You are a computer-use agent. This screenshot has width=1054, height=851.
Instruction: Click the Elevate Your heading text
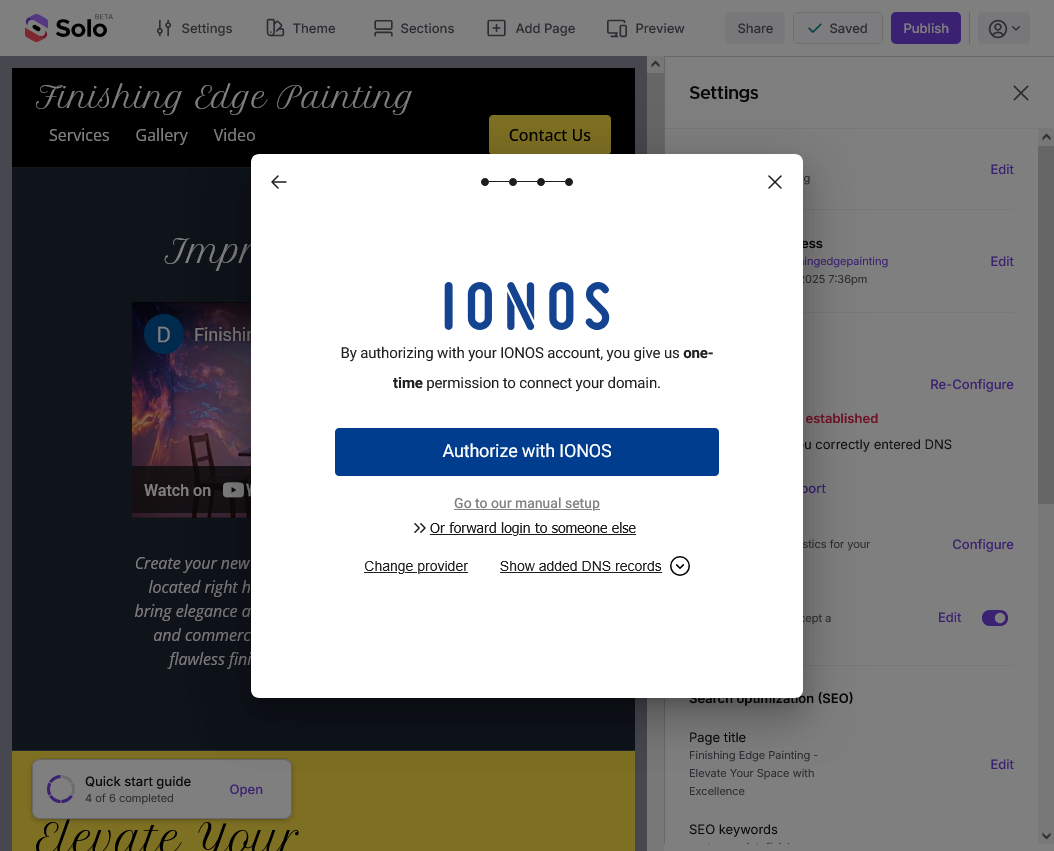[x=167, y=836]
